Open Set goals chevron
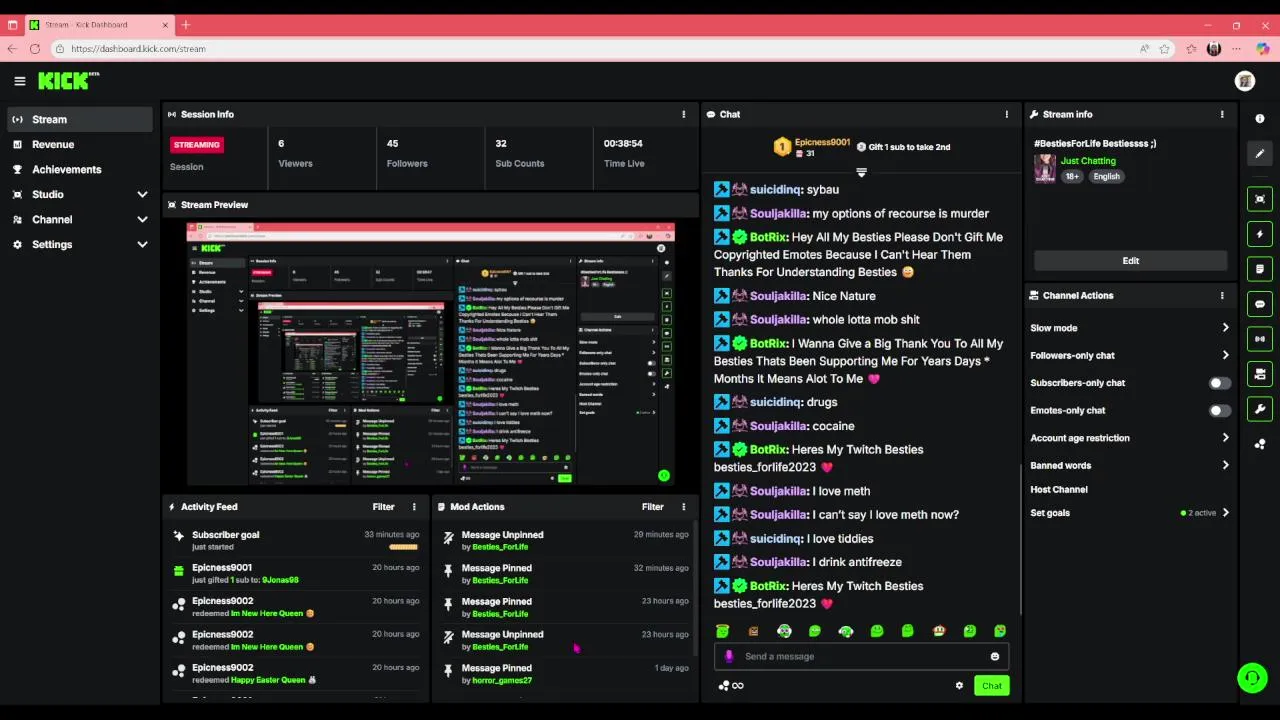Screen dimensions: 1280x720 pos(1225,513)
